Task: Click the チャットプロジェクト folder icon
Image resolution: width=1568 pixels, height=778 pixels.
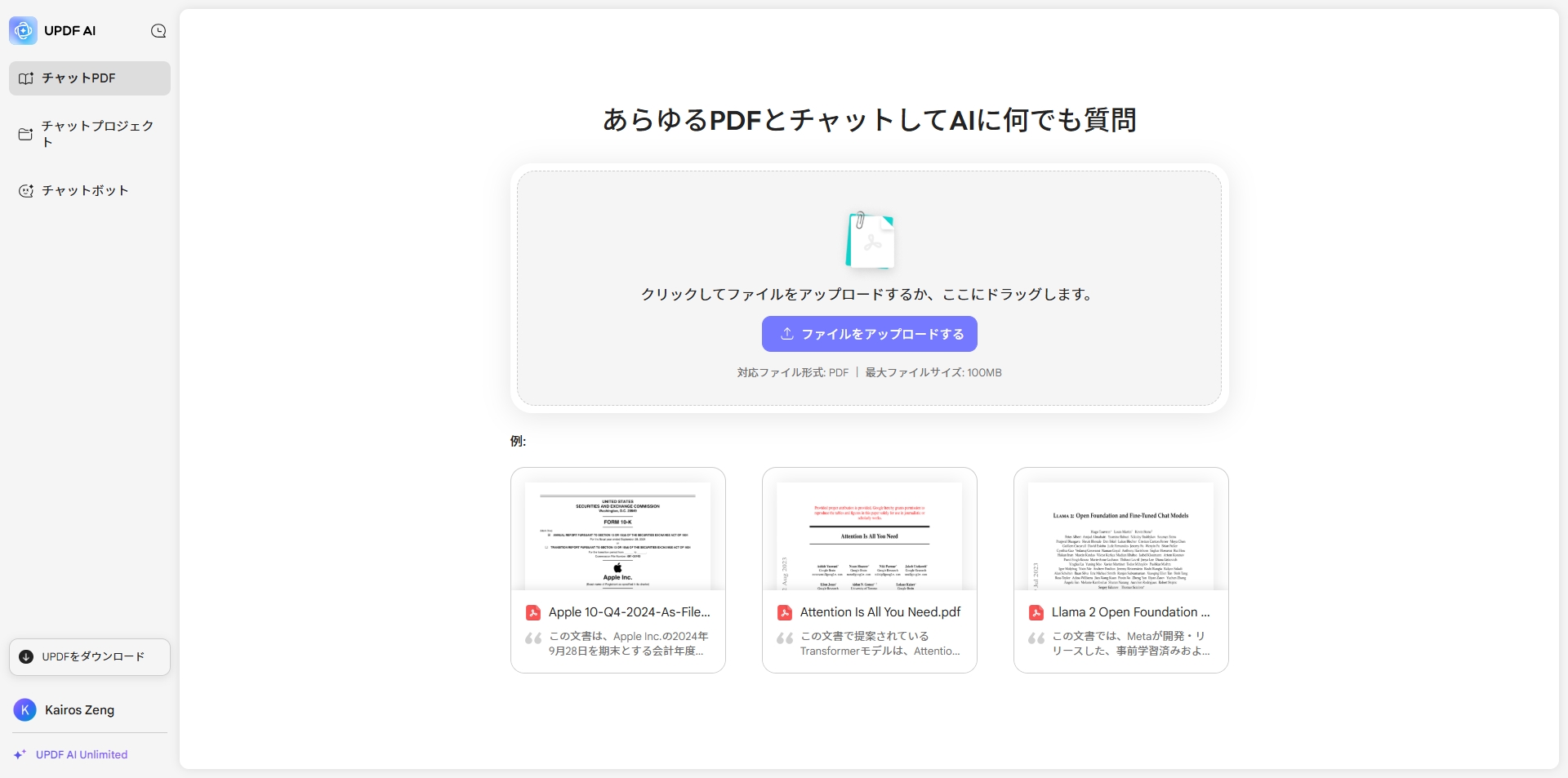Action: [x=26, y=134]
